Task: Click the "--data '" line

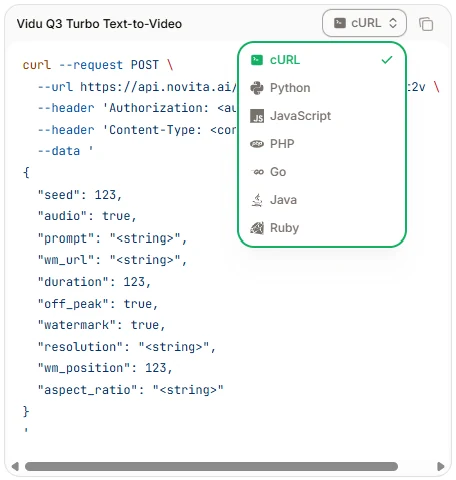Action: pyautogui.click(x=65, y=151)
